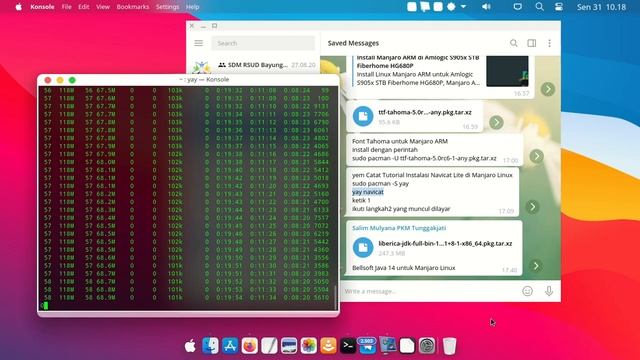
Task: Open the Konsole application menu
Action: (x=42, y=7)
